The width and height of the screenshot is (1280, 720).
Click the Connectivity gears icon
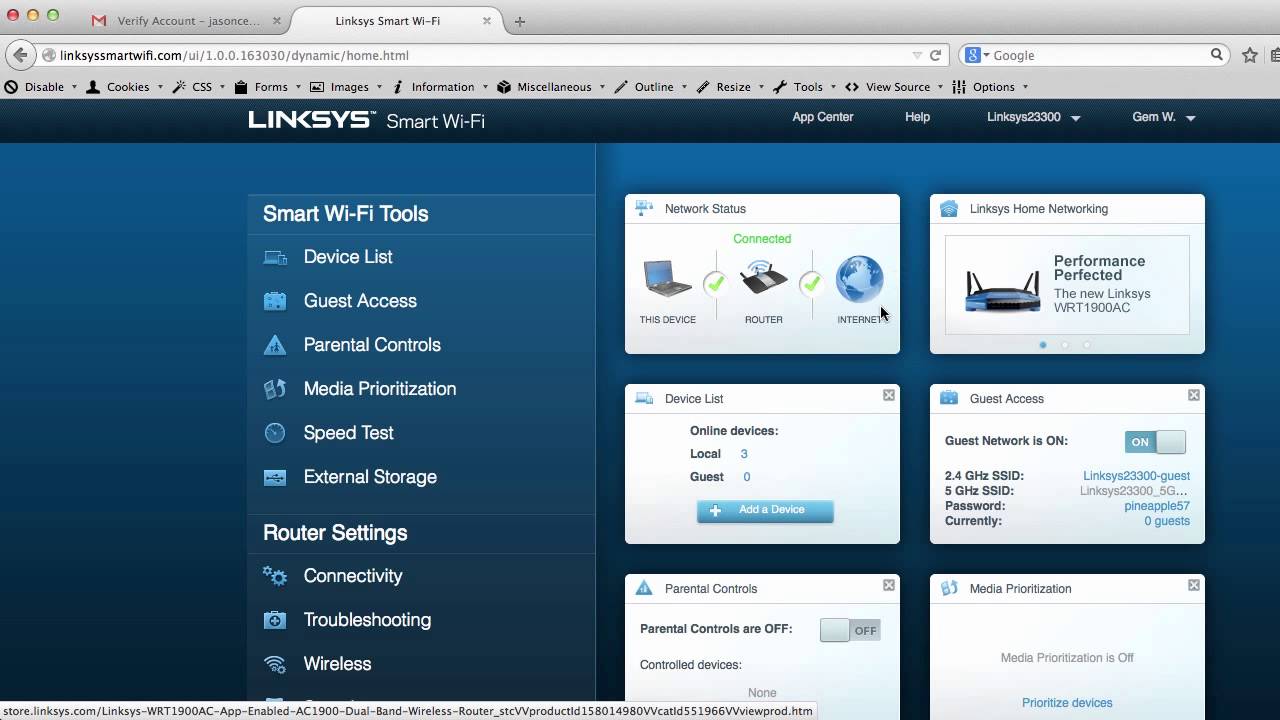pos(275,576)
